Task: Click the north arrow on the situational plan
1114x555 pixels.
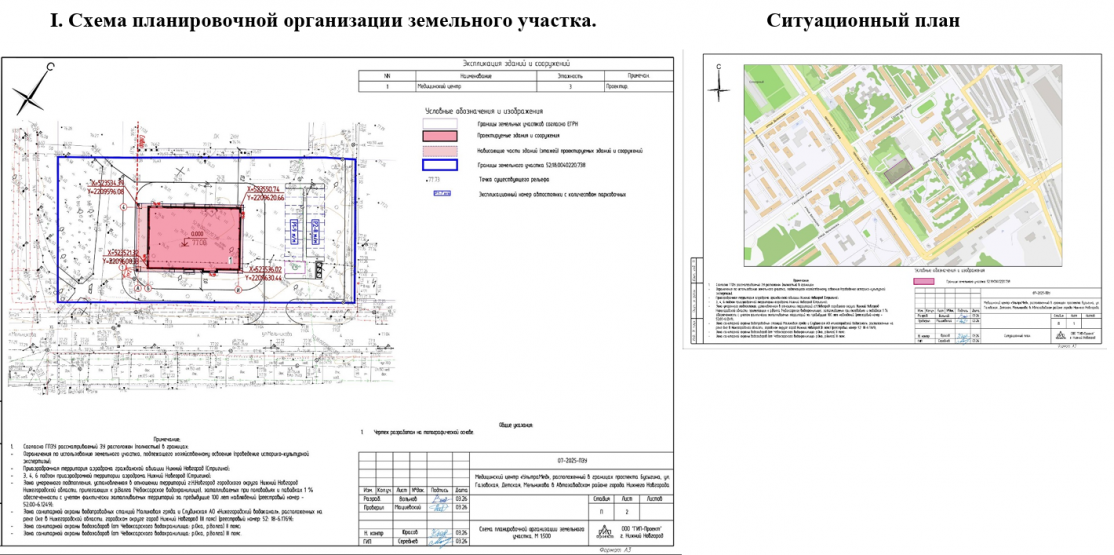Action: 719,85
